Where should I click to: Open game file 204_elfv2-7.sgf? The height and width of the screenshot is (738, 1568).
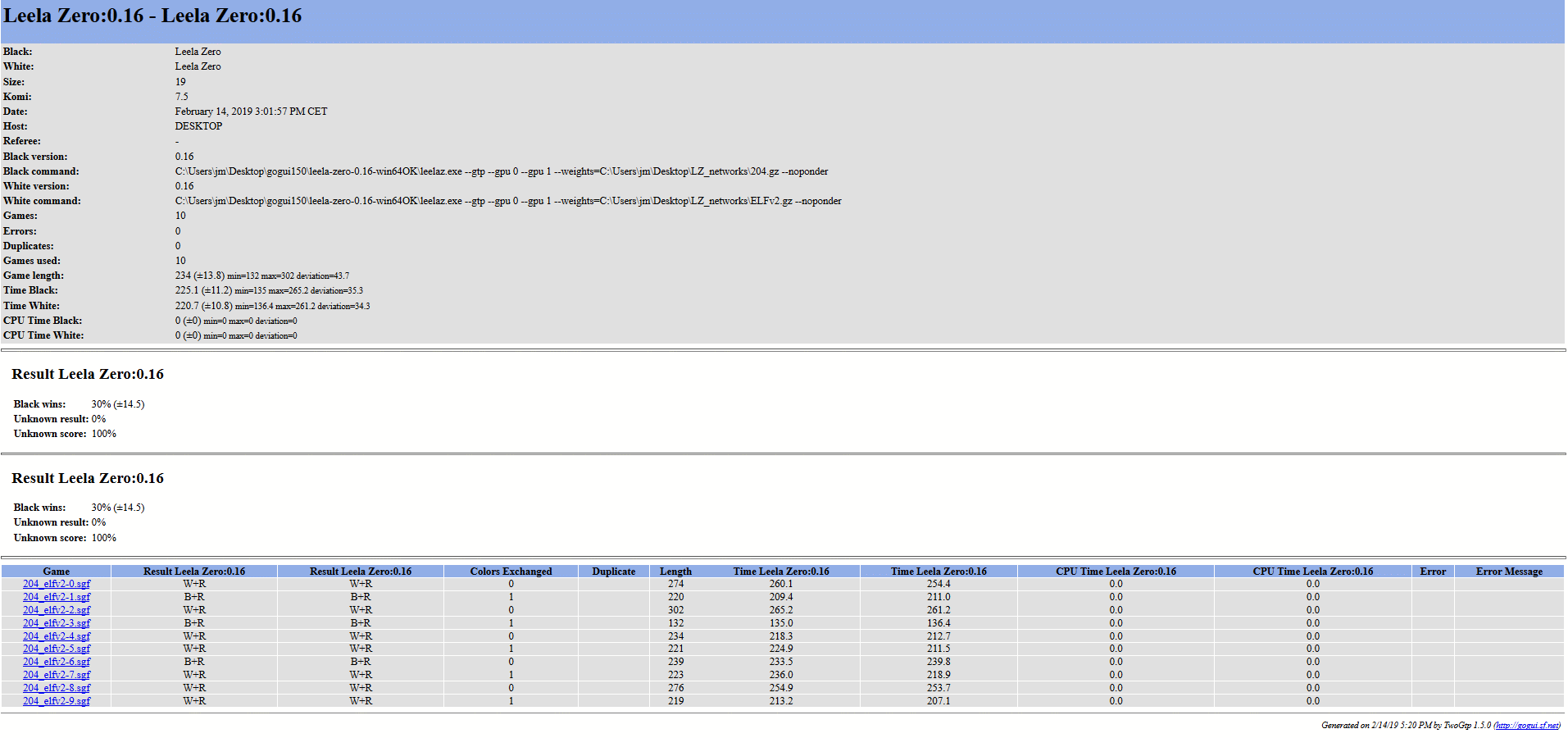57,675
